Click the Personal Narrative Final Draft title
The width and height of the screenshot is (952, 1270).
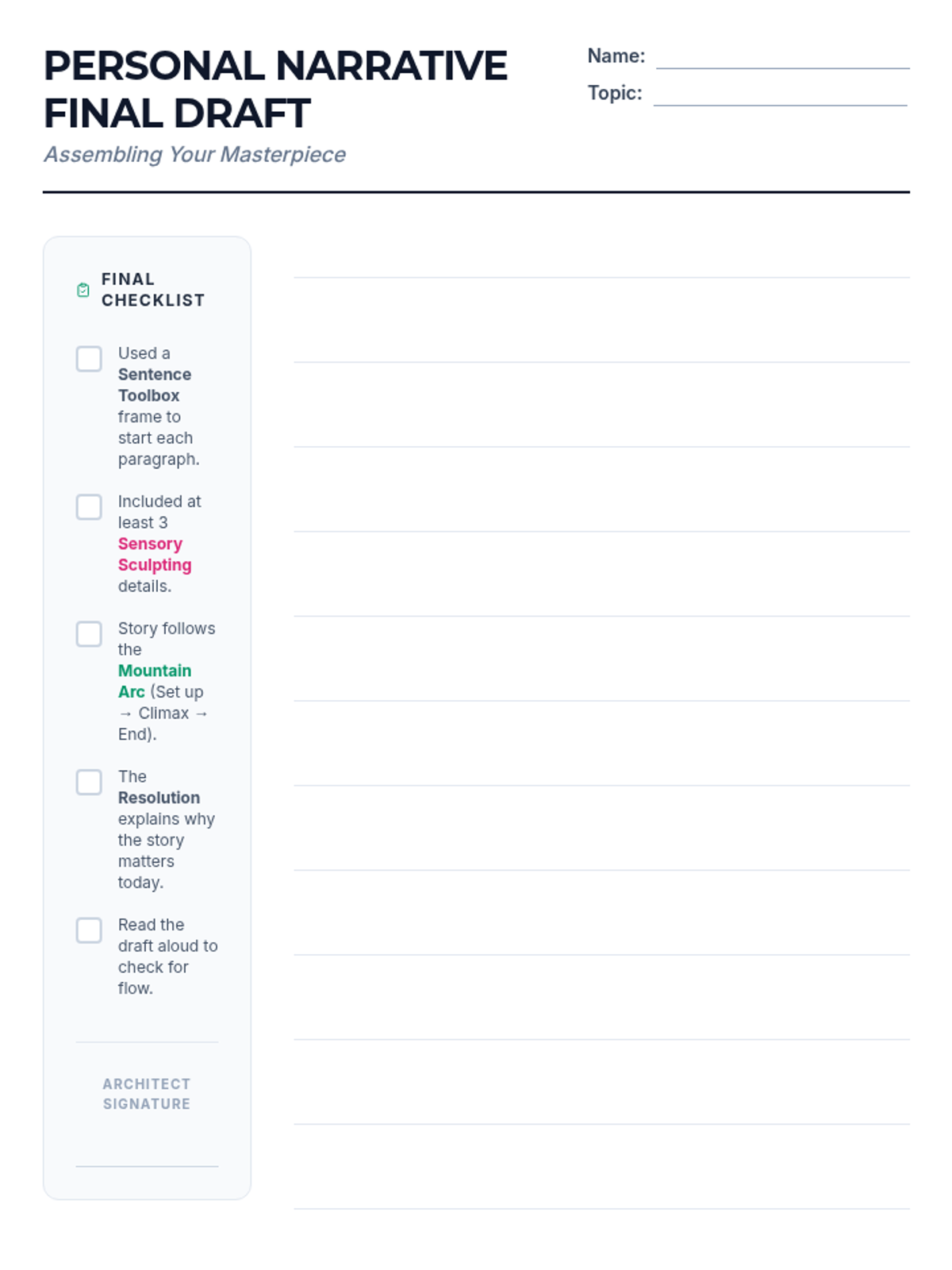pyautogui.click(x=274, y=89)
